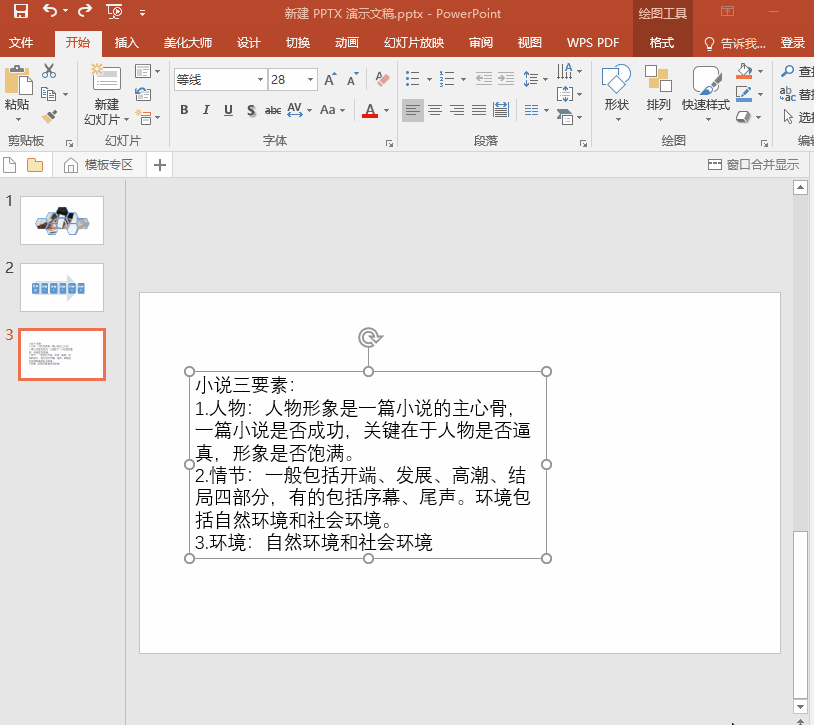Click the Save icon in the title bar
The image size is (814, 725).
pyautogui.click(x=20, y=12)
